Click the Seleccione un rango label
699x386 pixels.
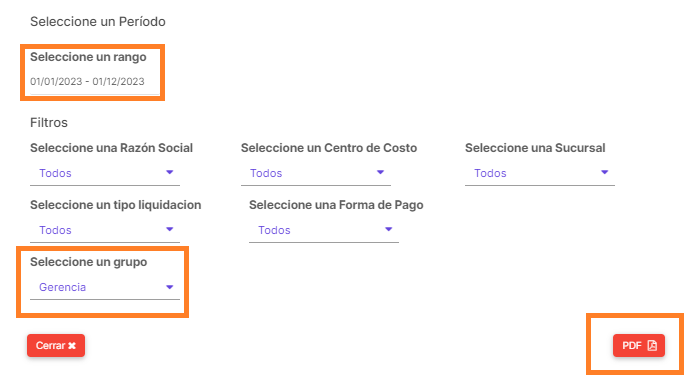[x=88, y=57]
